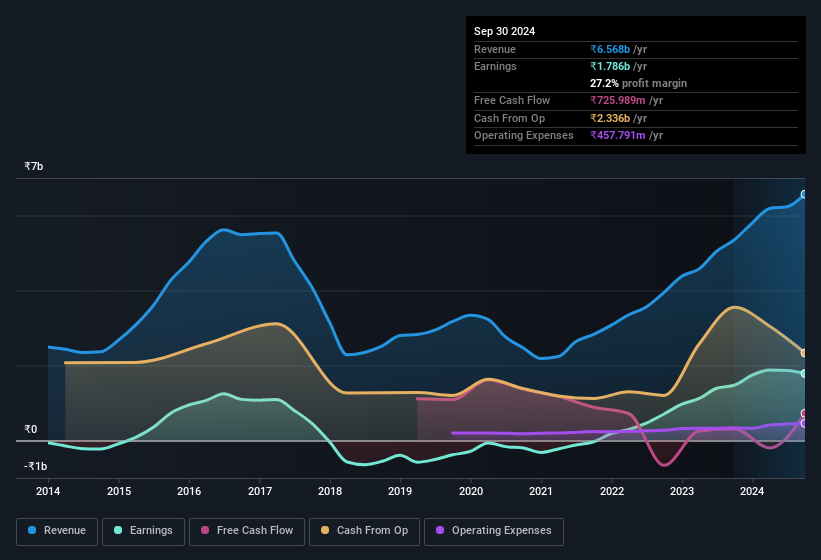
Task: Click the 2018 x-axis label
Action: point(330,491)
